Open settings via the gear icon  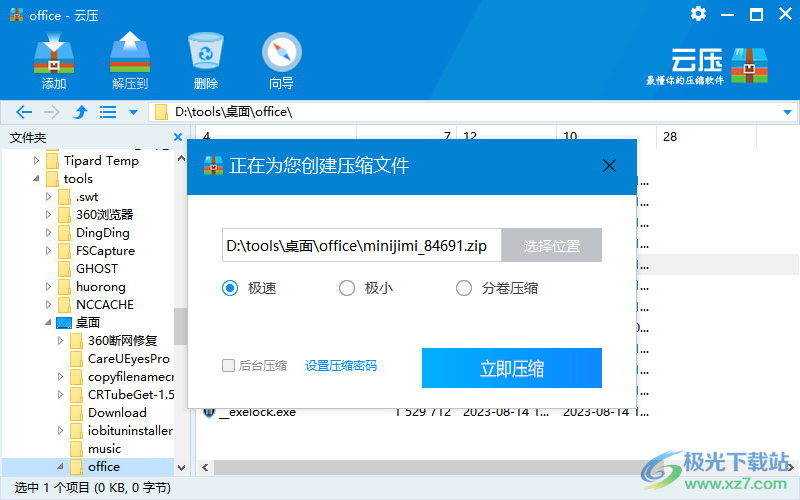click(x=698, y=14)
